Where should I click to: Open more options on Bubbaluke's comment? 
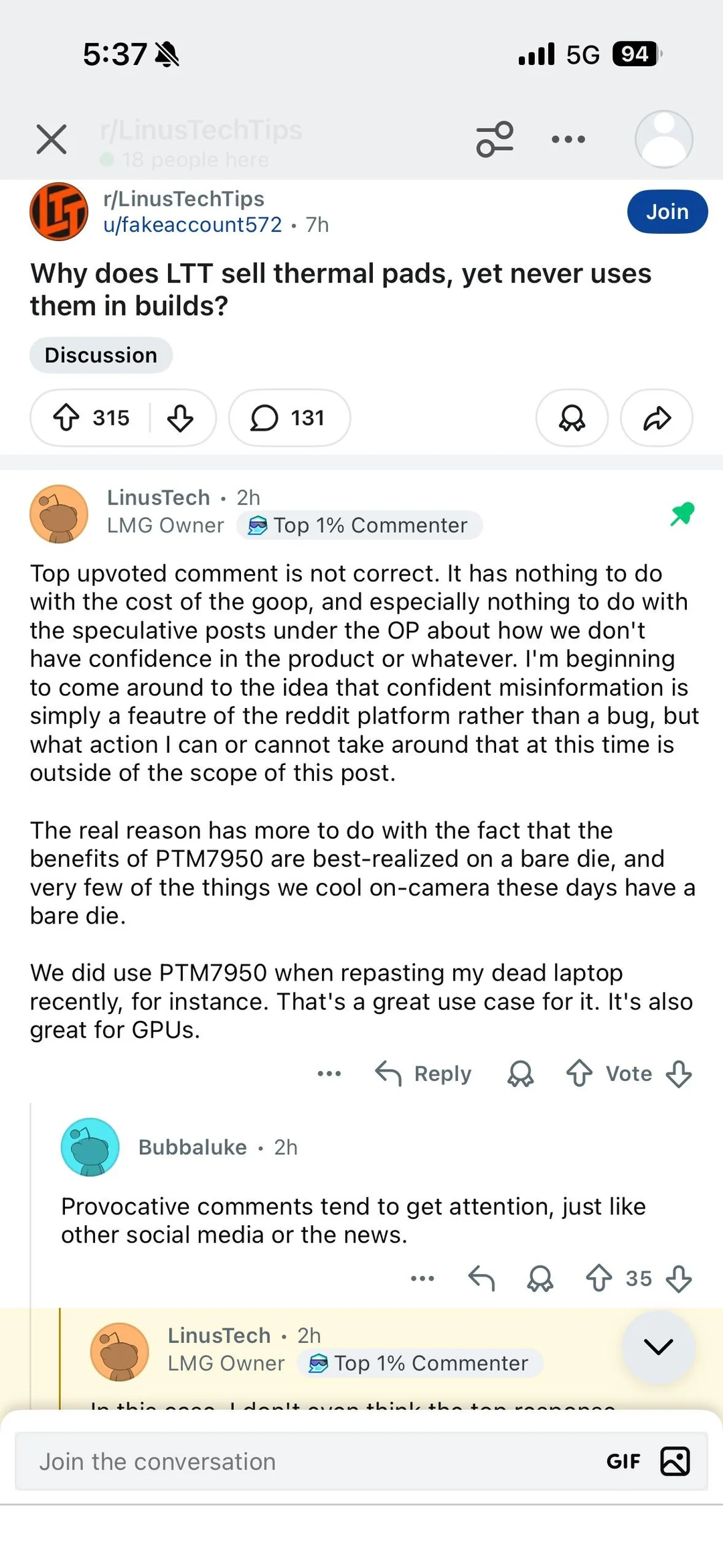tap(422, 1279)
